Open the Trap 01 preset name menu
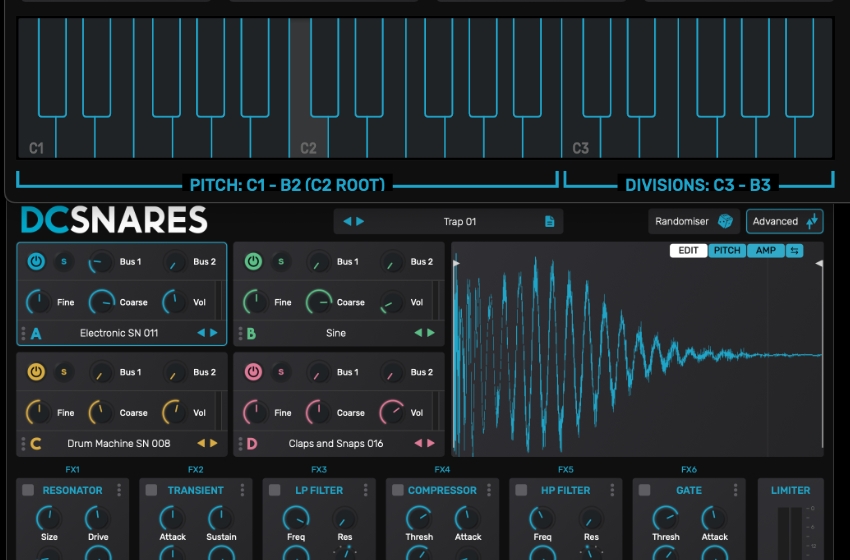This screenshot has height=560, width=850. tap(460, 221)
